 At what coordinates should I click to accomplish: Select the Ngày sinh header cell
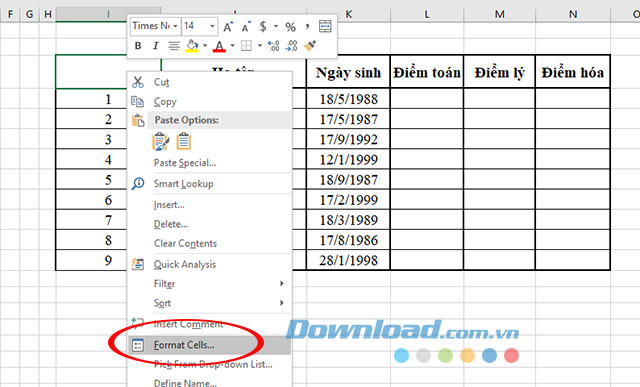tap(348, 72)
